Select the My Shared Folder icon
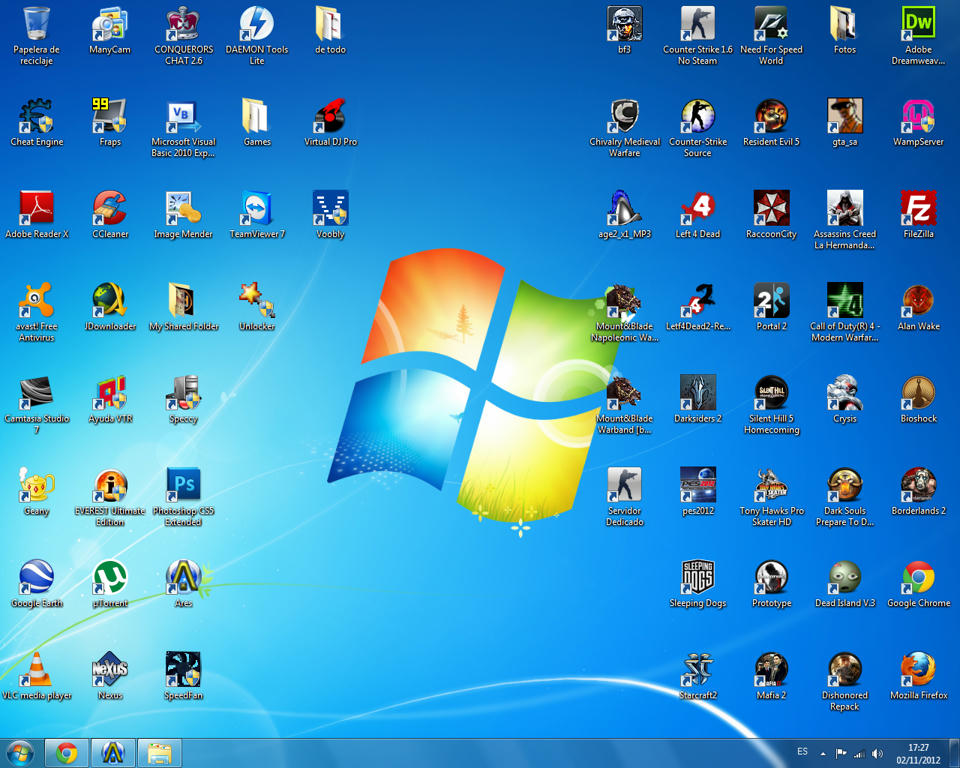The height and width of the screenshot is (768, 960). (x=183, y=301)
